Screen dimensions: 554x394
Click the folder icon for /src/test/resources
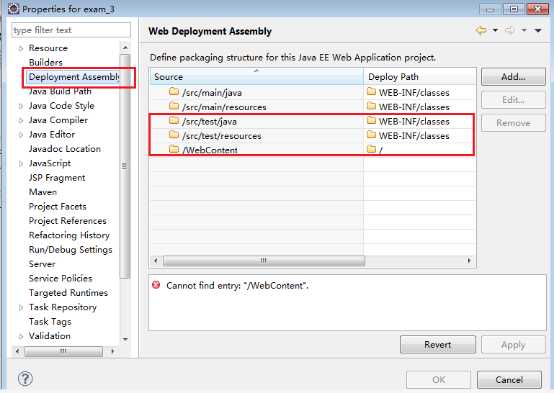[173, 135]
